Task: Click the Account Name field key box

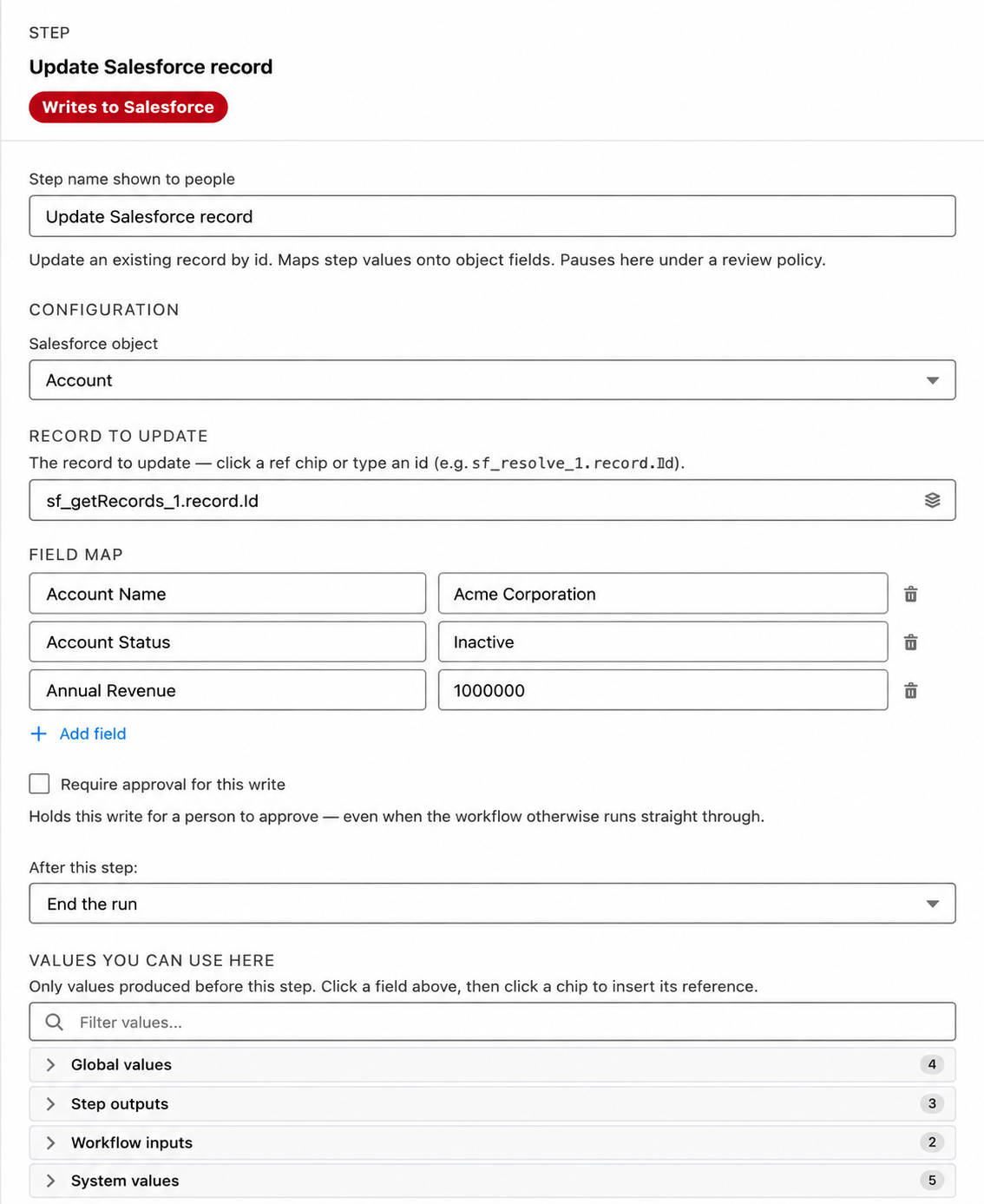Action: tap(227, 594)
